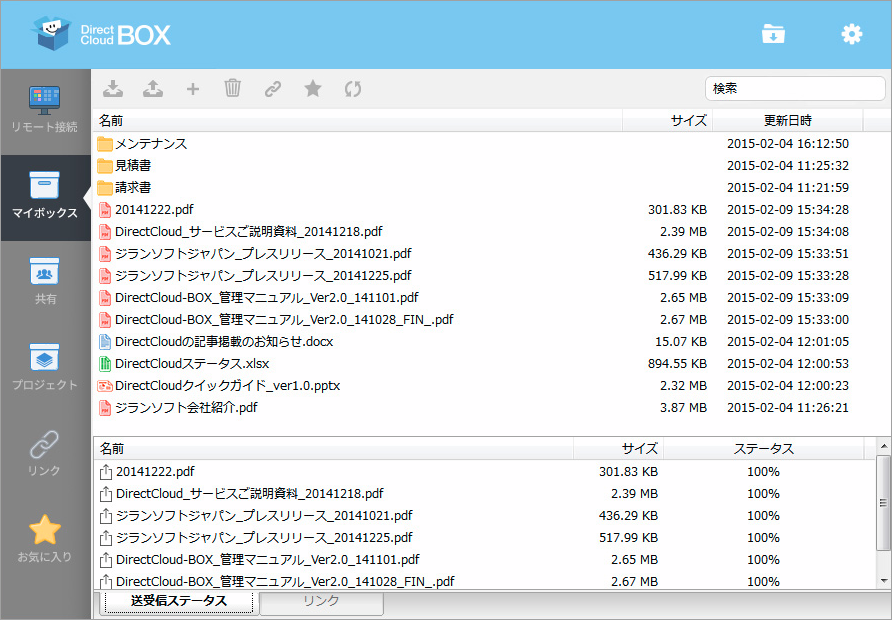This screenshot has height=620, width=892.
Task: Click the xlsx file icon
Action: tap(105, 363)
